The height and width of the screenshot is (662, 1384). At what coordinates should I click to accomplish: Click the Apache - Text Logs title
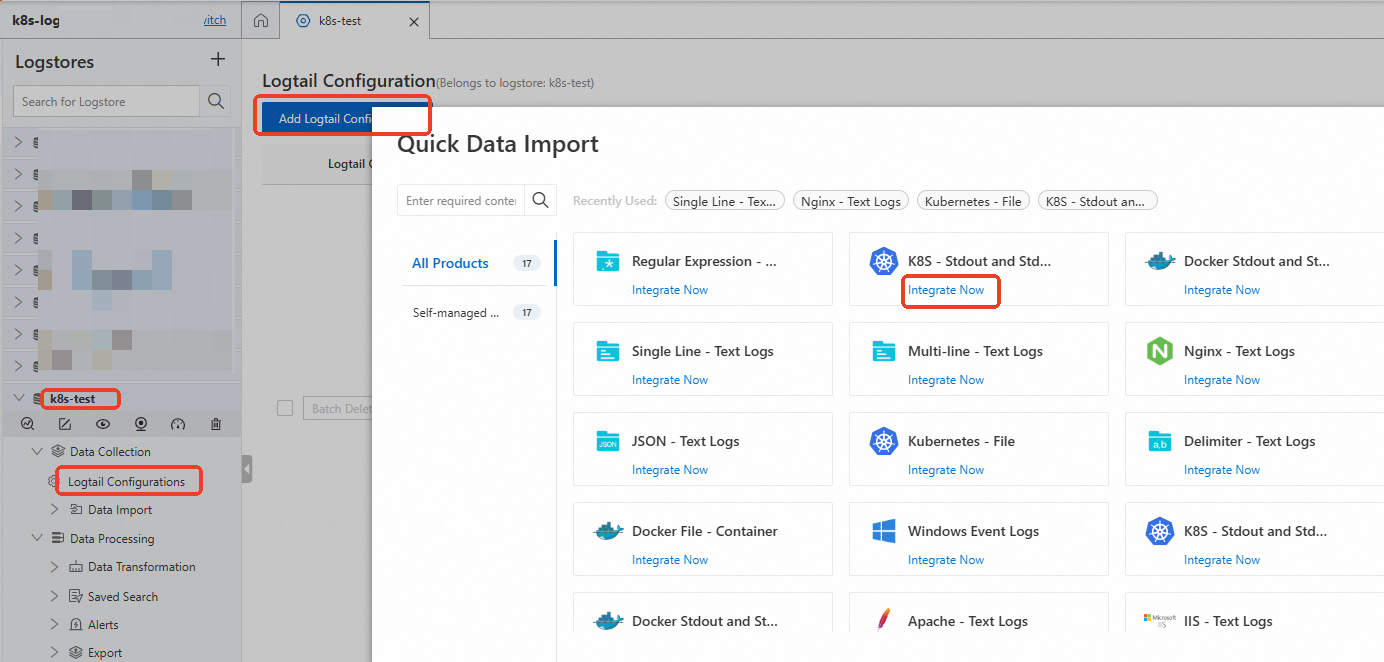(x=968, y=621)
